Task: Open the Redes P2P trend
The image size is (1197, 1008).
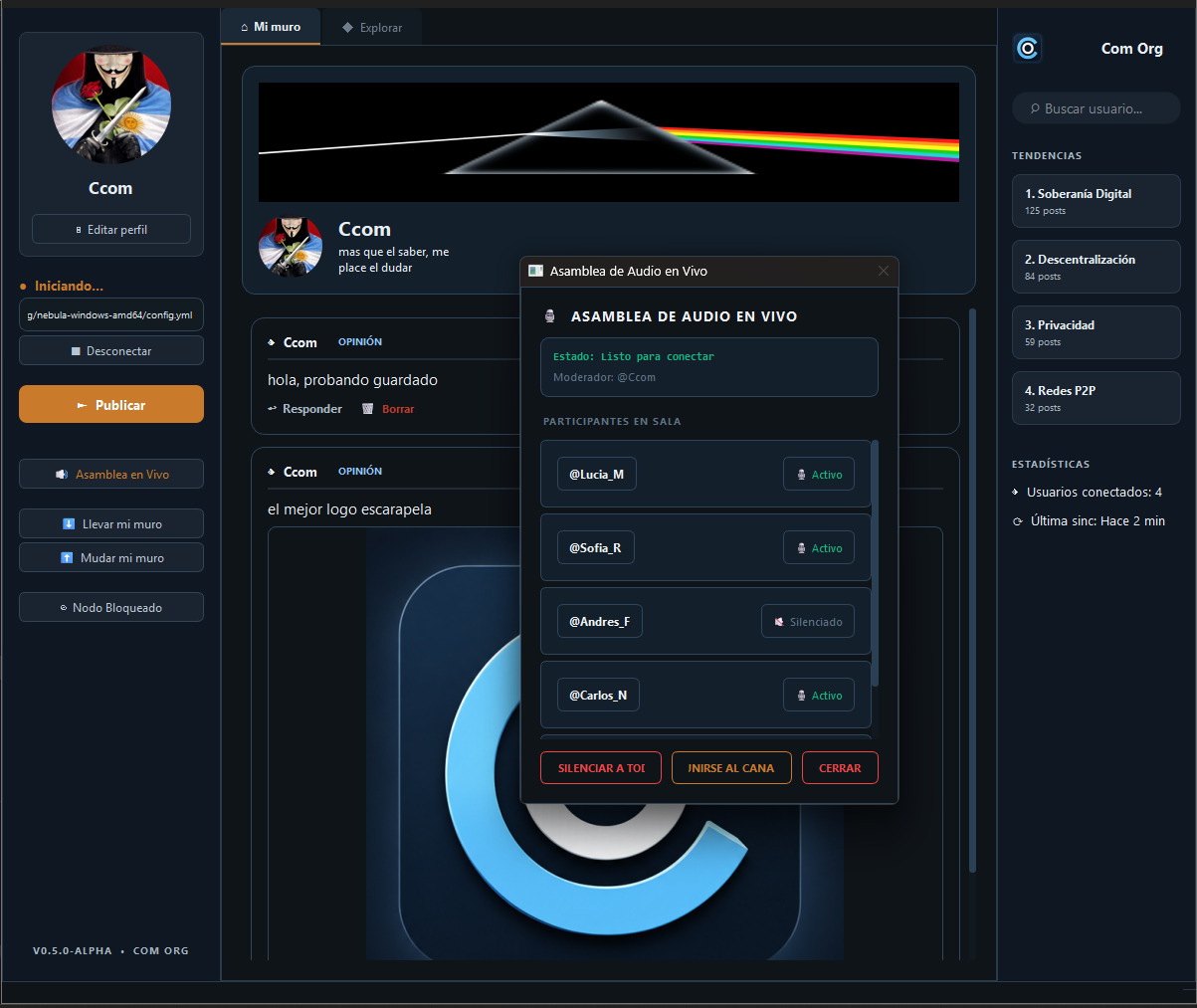Action: pos(1097,398)
